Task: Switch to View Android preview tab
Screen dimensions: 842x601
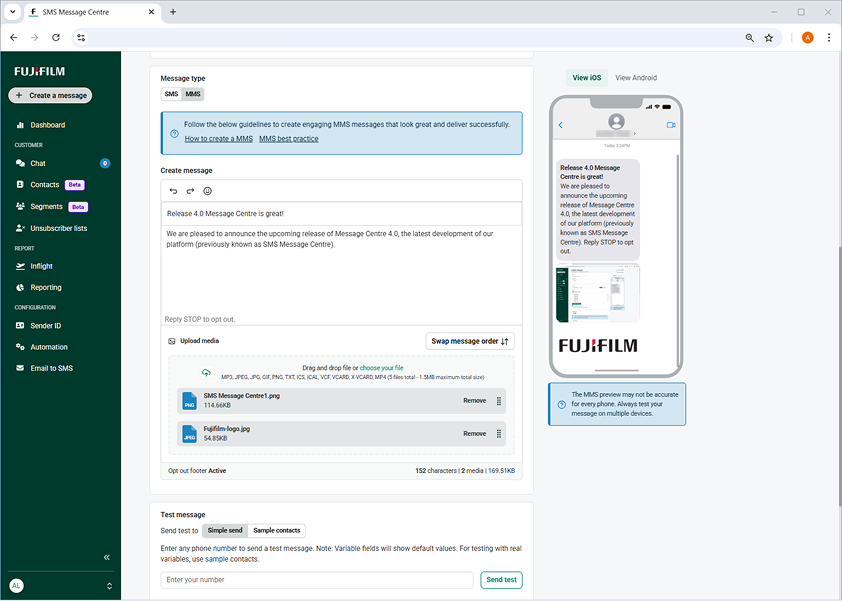Action: click(636, 78)
